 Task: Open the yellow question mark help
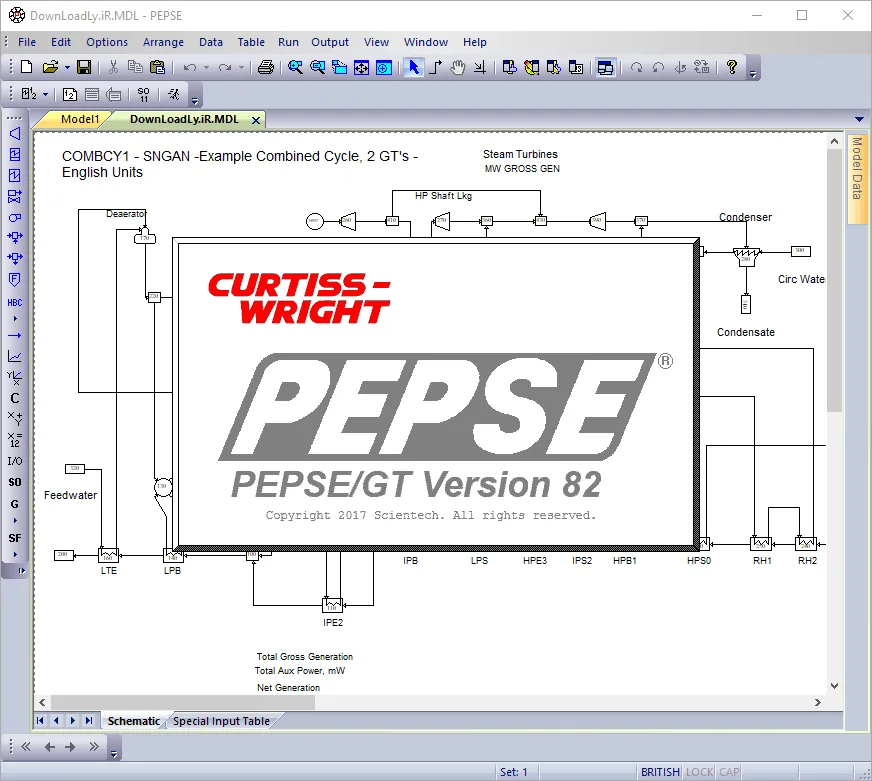pos(732,67)
